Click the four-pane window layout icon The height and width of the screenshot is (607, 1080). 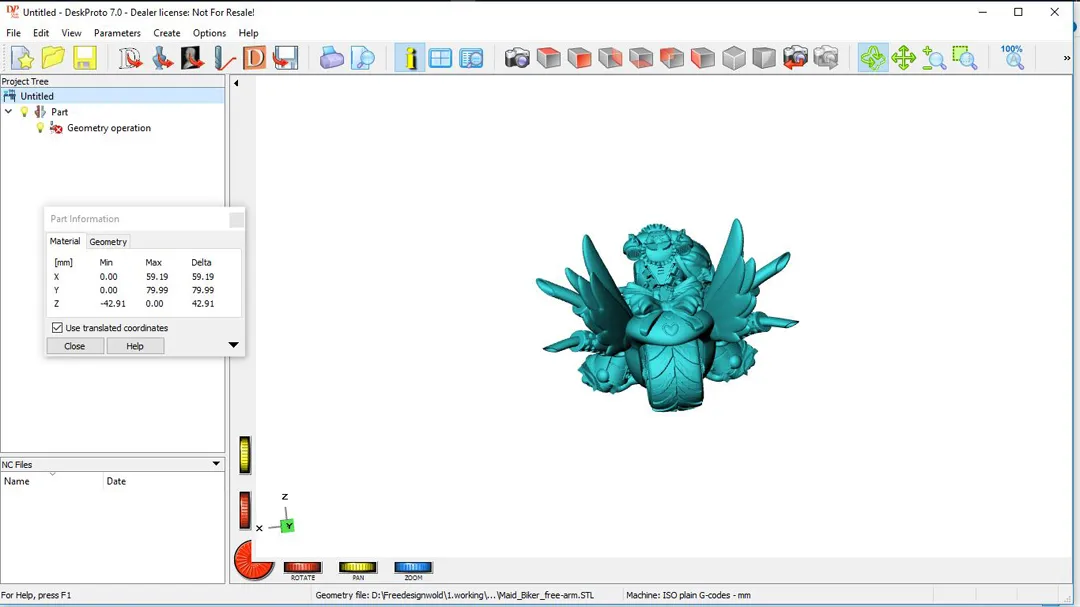(x=440, y=58)
